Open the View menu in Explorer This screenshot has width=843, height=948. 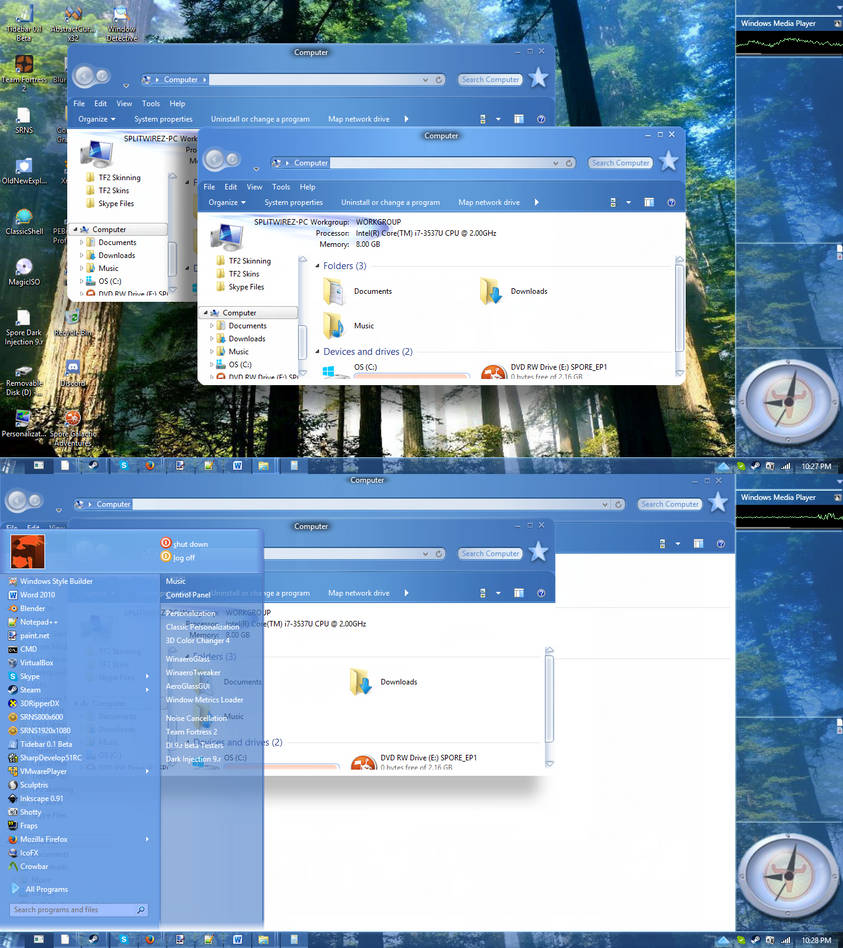click(x=254, y=186)
